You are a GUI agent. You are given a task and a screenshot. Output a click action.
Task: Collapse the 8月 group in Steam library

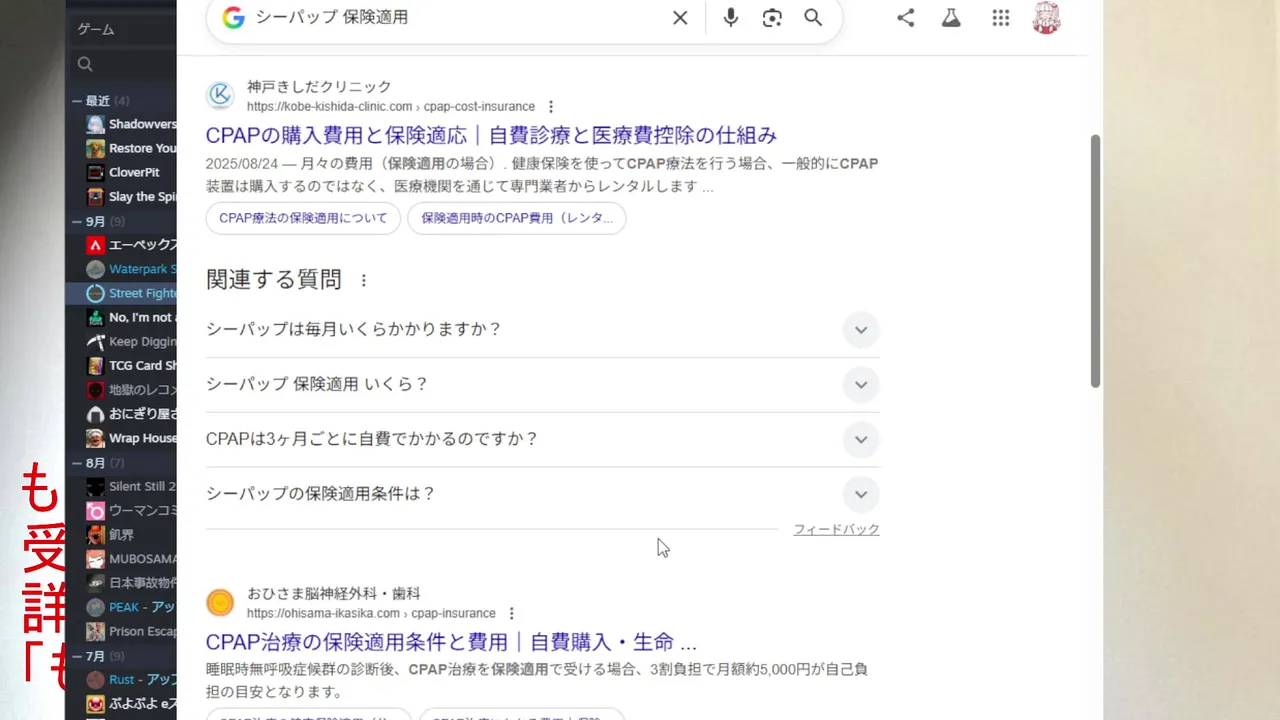(x=77, y=463)
